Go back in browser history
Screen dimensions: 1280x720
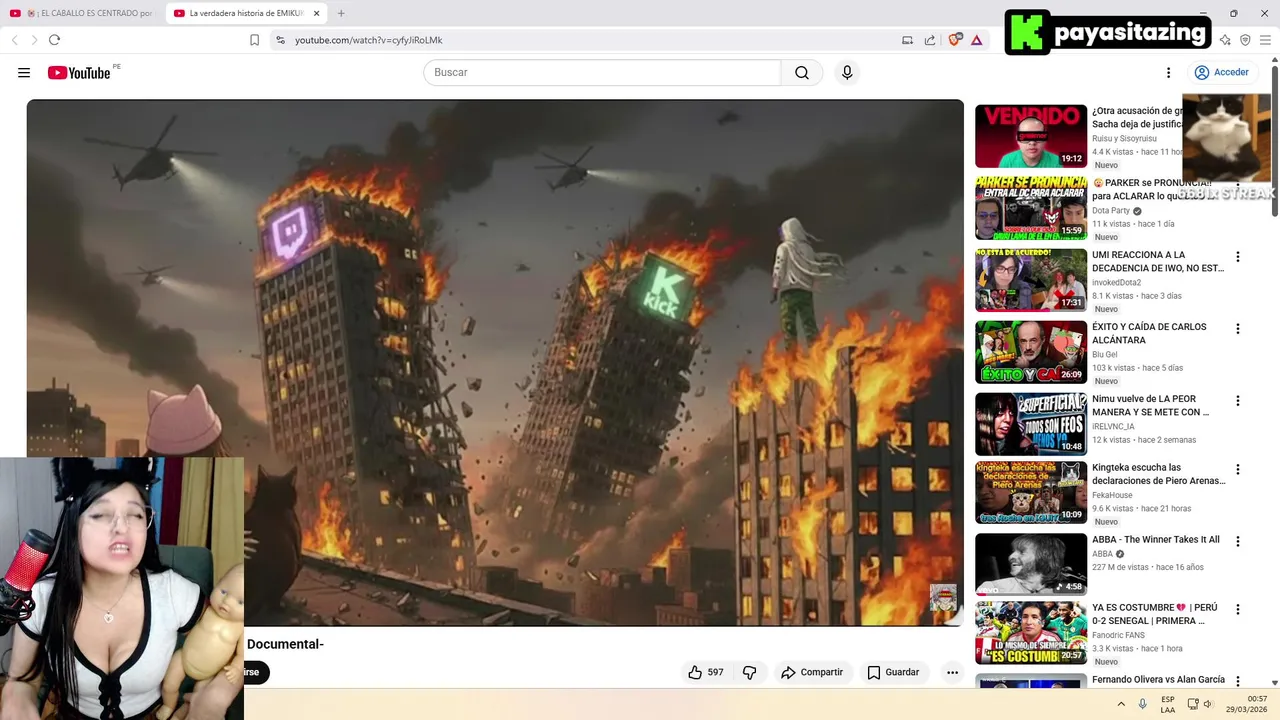[14, 40]
